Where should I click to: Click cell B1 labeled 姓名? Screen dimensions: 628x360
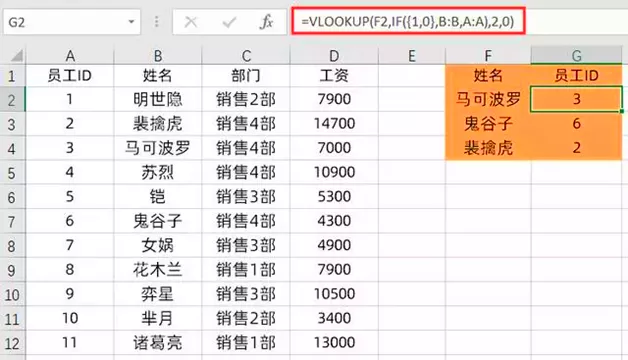[158, 76]
